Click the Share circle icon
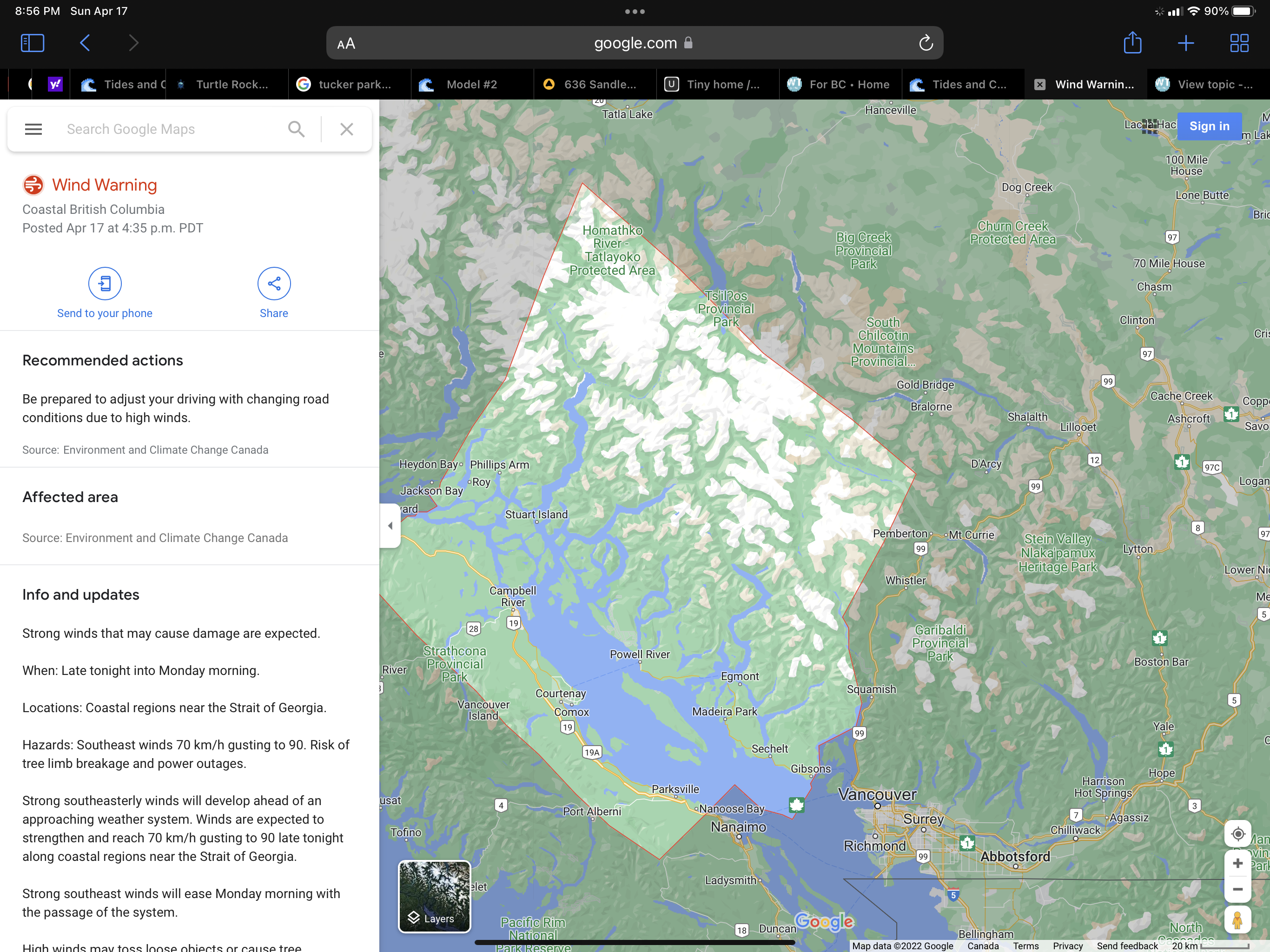 (274, 283)
